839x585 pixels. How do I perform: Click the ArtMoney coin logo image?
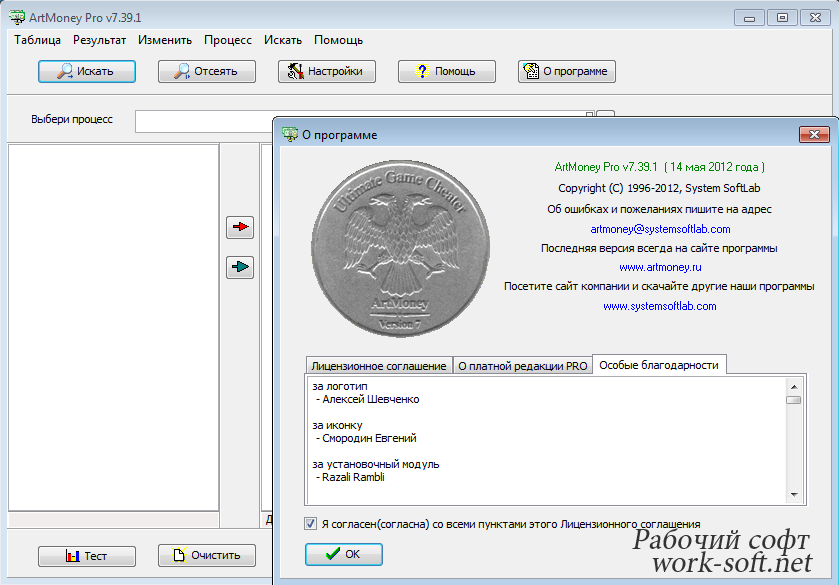(400, 249)
